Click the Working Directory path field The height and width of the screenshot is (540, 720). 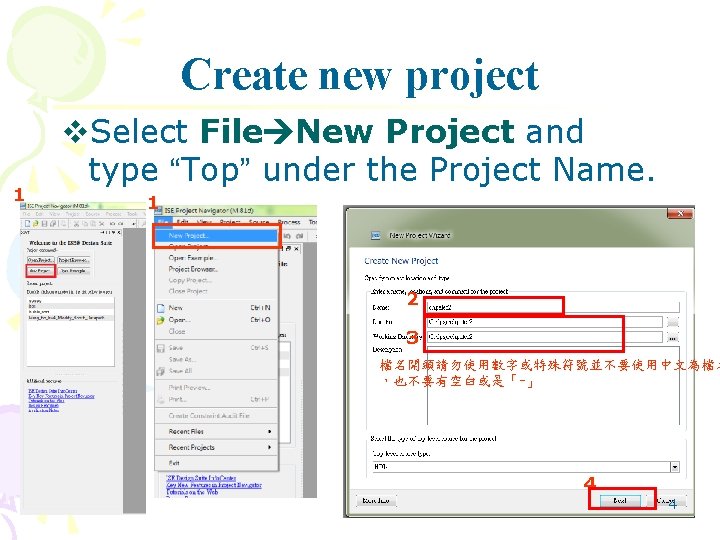[x=544, y=337]
